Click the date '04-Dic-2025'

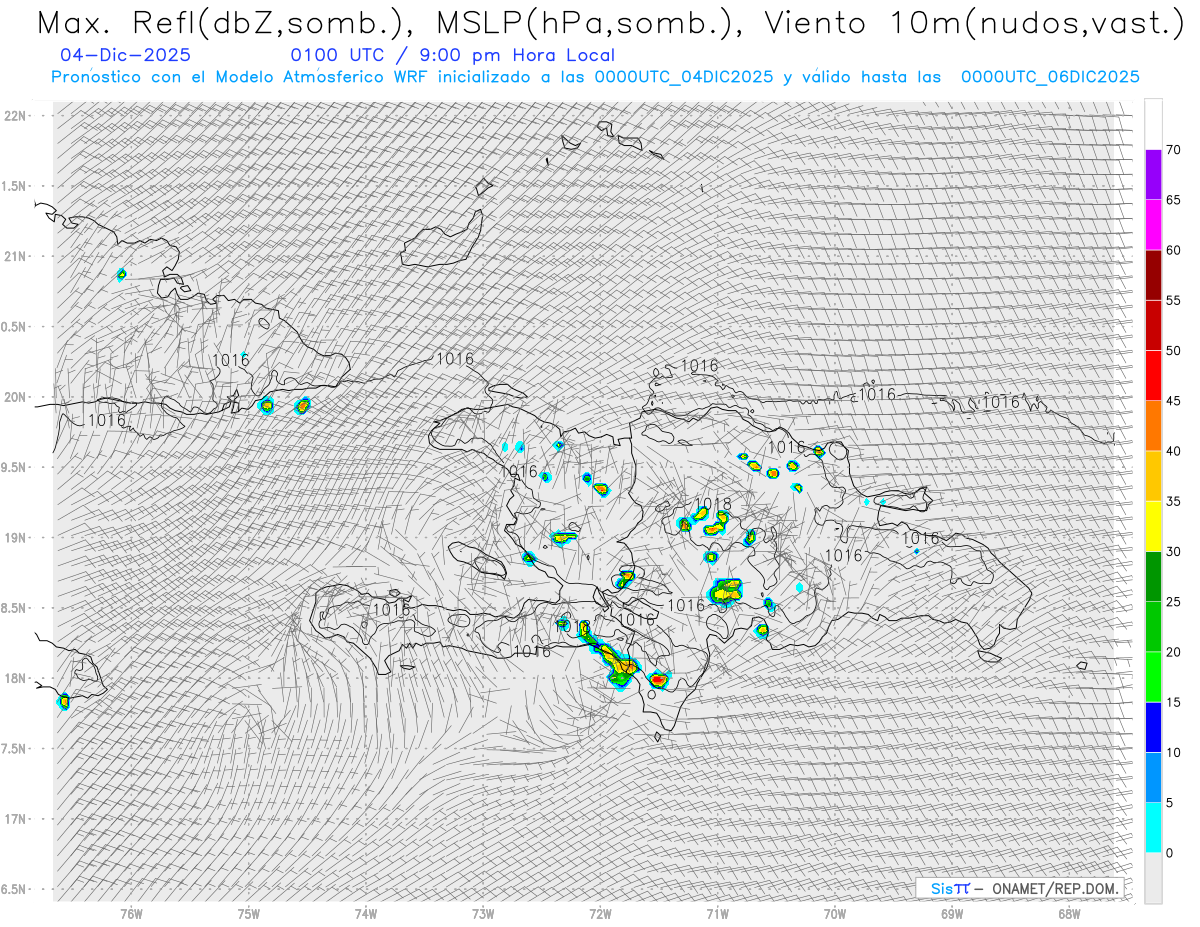(125, 55)
